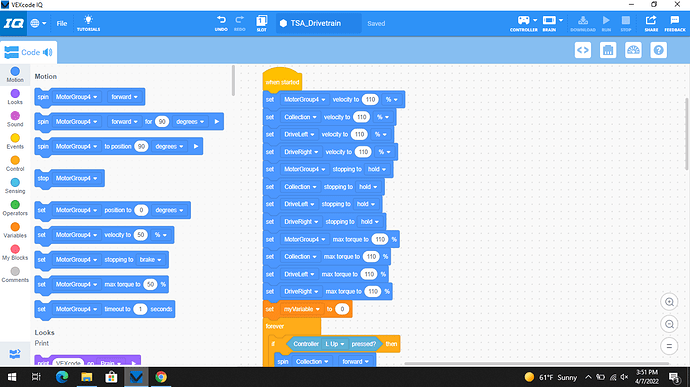
Task: Select the Motion block category
Action: click(x=15, y=74)
